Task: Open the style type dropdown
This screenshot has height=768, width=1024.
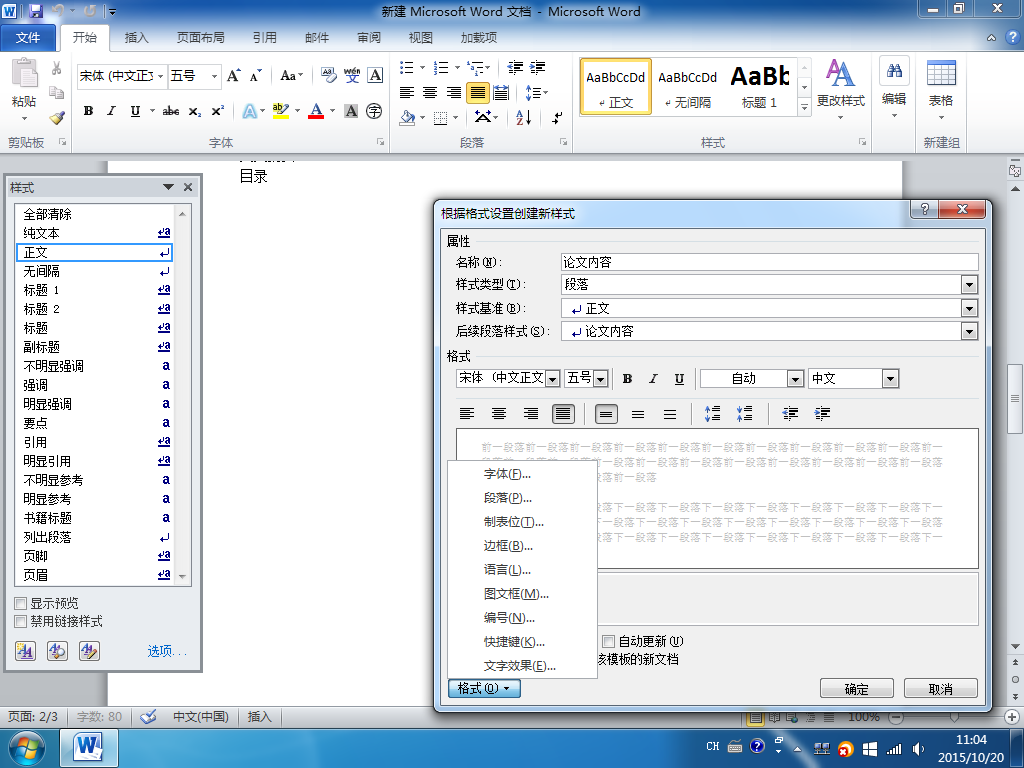Action: (x=969, y=285)
